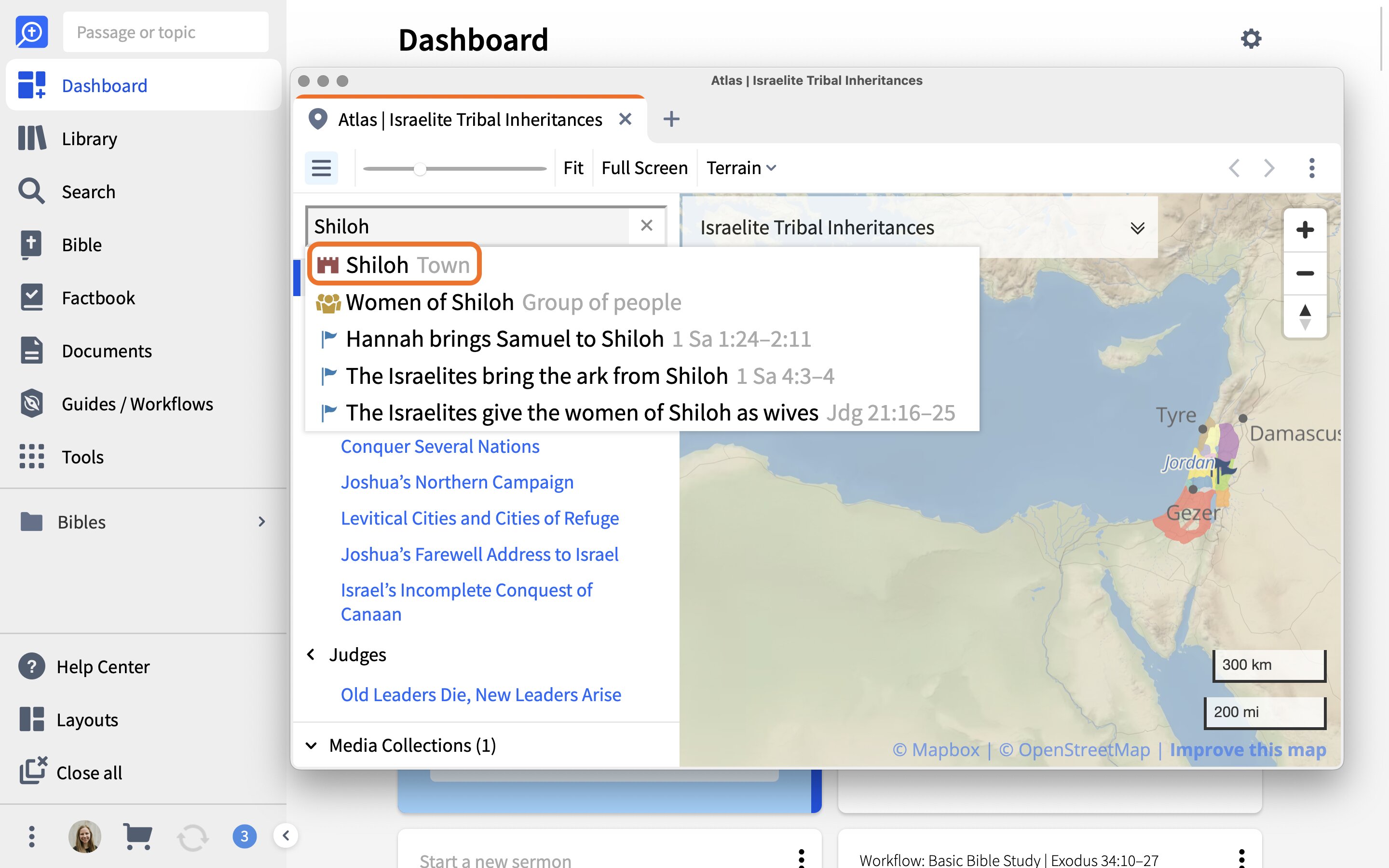Go back with the Atlas history arrow
This screenshot has height=868, width=1389.
[1235, 168]
